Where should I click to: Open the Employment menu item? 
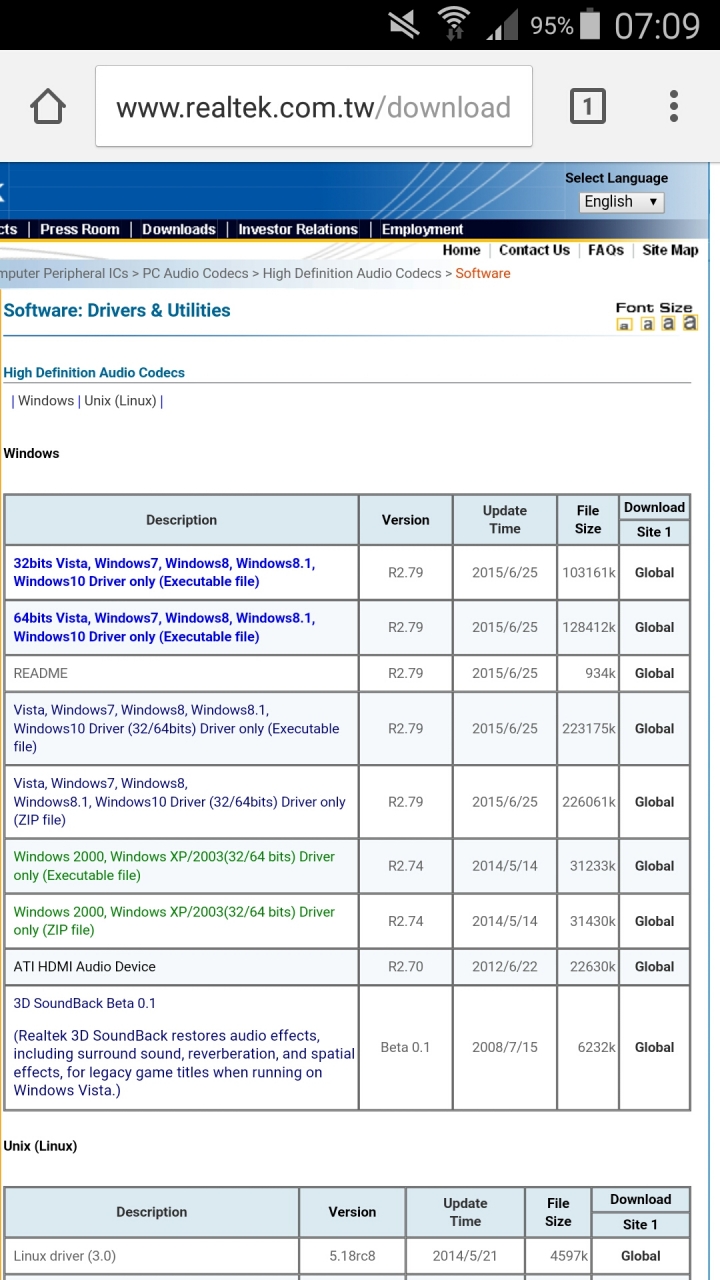coord(422,229)
